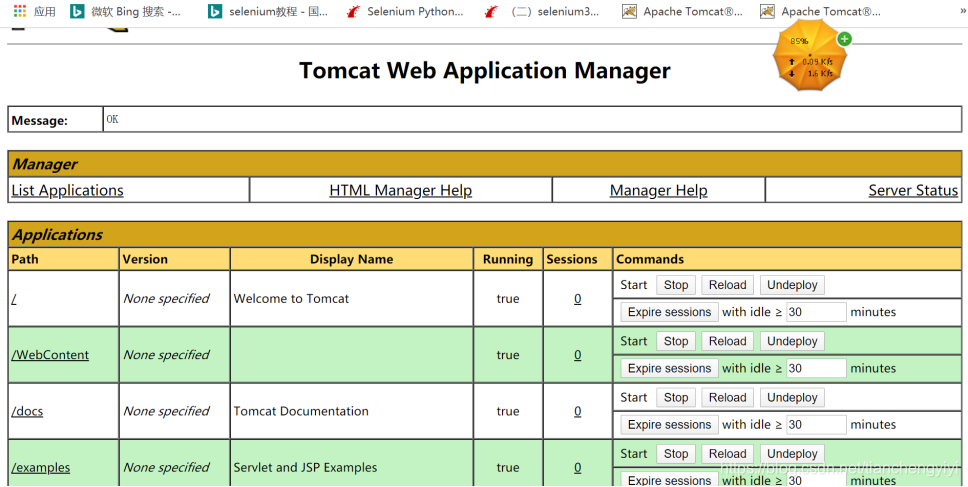Screen dimensions: 968x487
Task: Open the /WebContent path link
Action: pos(50,355)
